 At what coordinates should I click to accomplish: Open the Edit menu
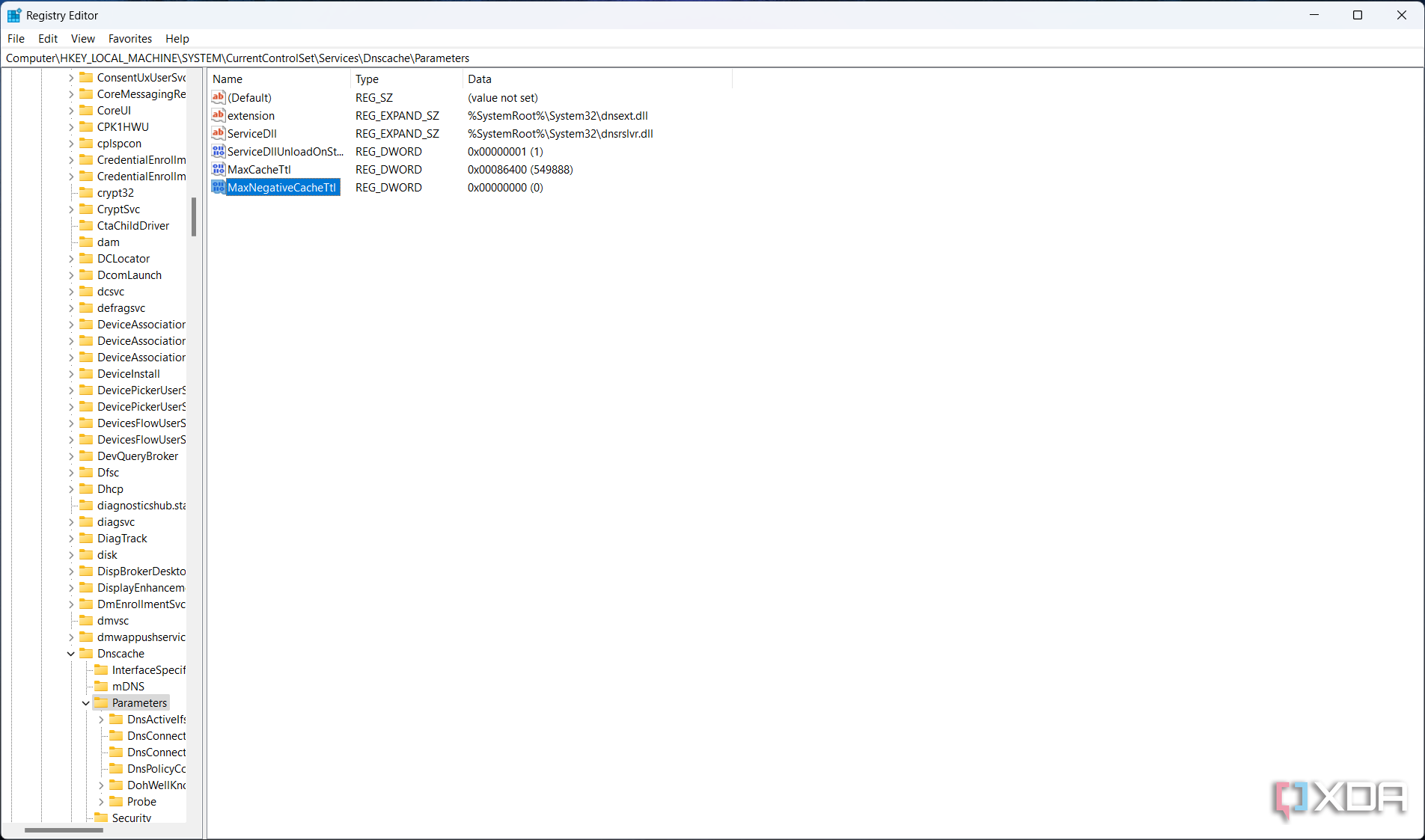click(x=48, y=38)
